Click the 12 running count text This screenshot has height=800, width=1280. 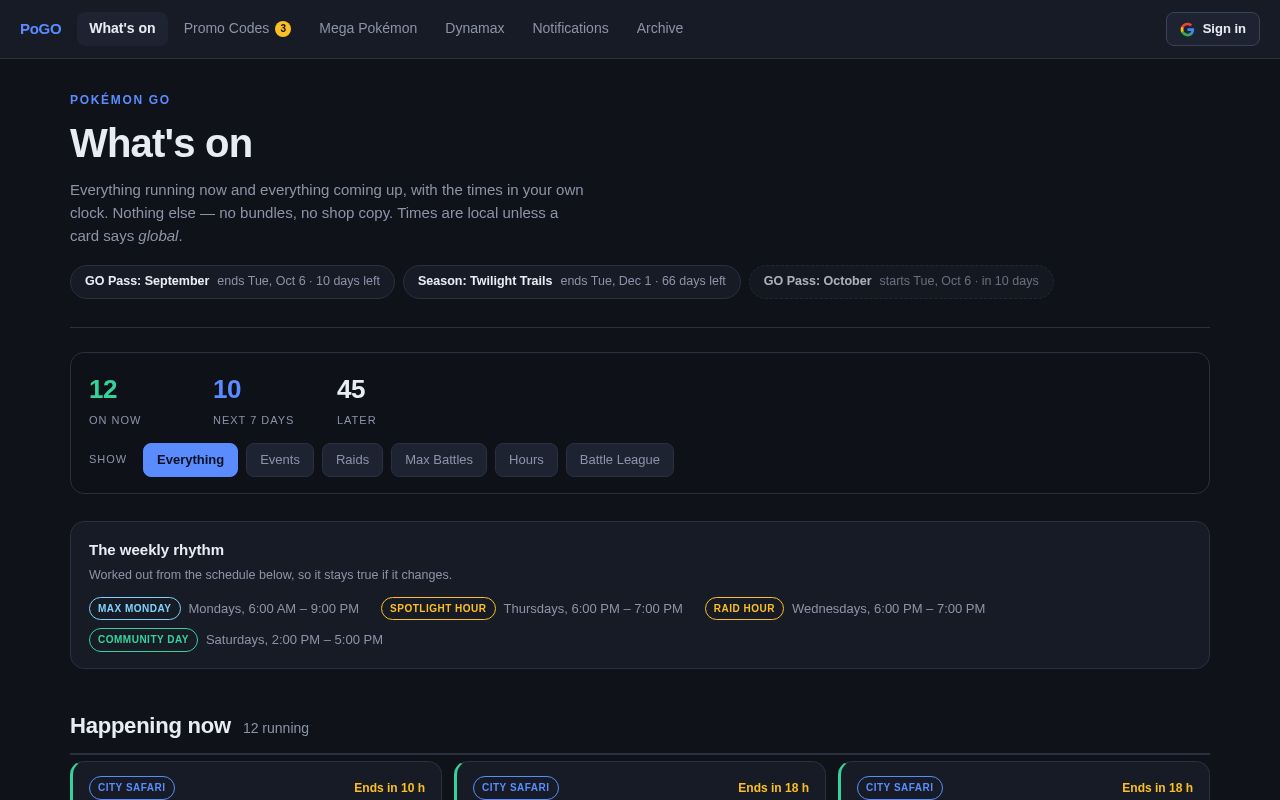[x=276, y=728]
